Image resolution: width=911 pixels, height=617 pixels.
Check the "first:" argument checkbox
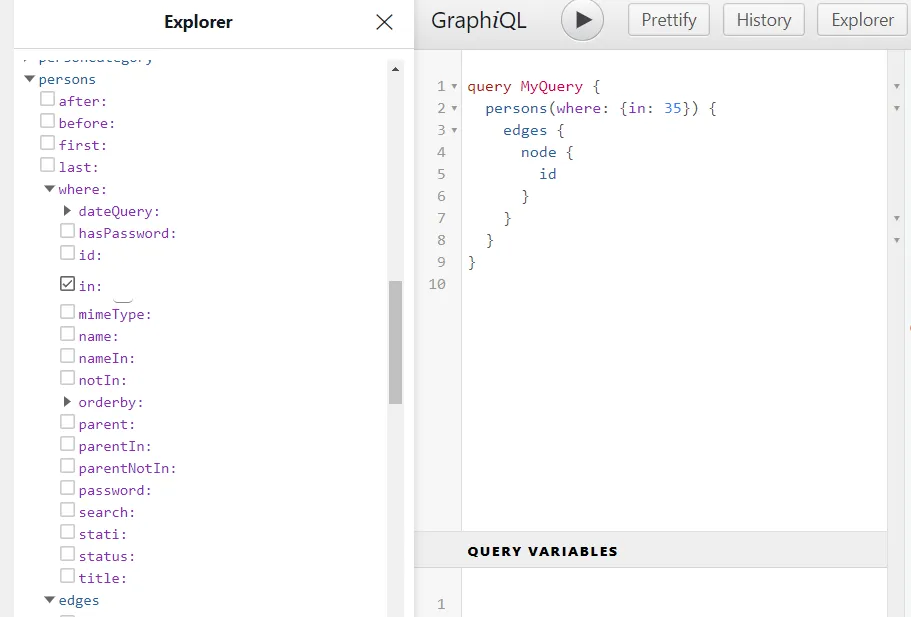(x=48, y=144)
